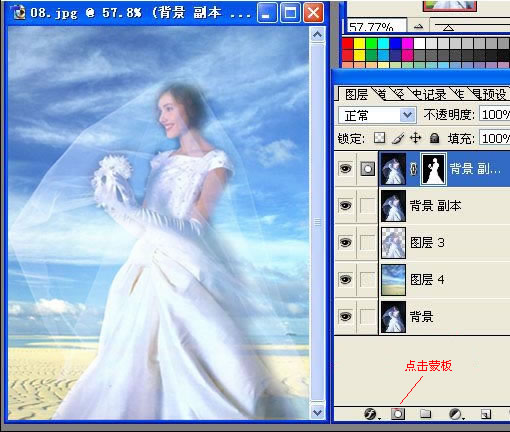The image size is (510, 432).
Task: Click link box beside 图层 3
Action: click(368, 242)
